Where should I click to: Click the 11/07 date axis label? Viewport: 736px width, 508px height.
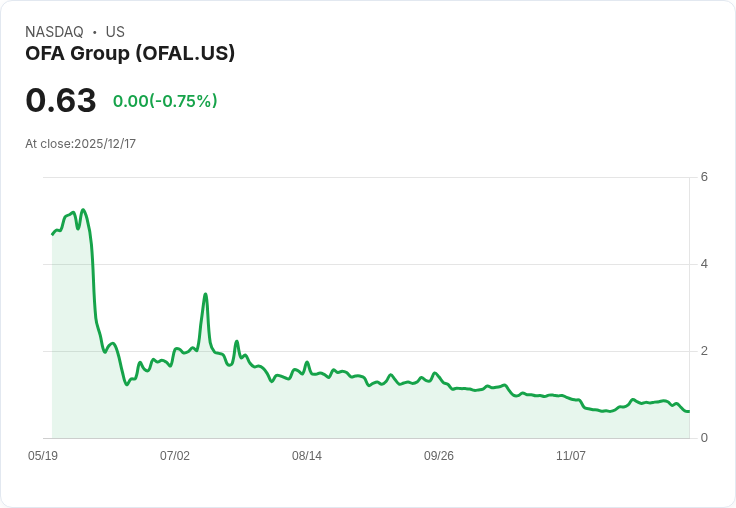tap(570, 455)
